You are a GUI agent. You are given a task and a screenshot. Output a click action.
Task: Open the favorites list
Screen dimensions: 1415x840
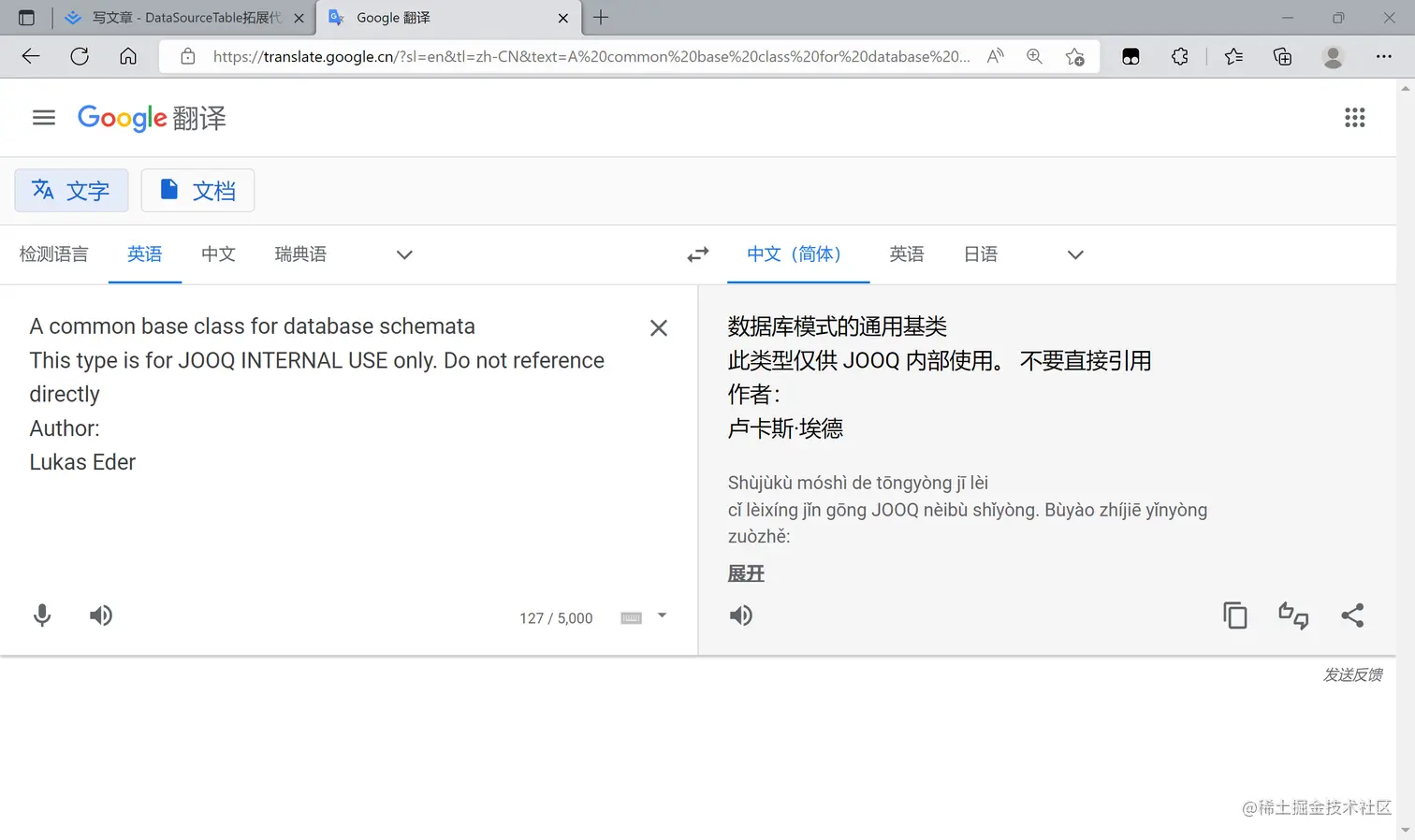click(x=1233, y=56)
